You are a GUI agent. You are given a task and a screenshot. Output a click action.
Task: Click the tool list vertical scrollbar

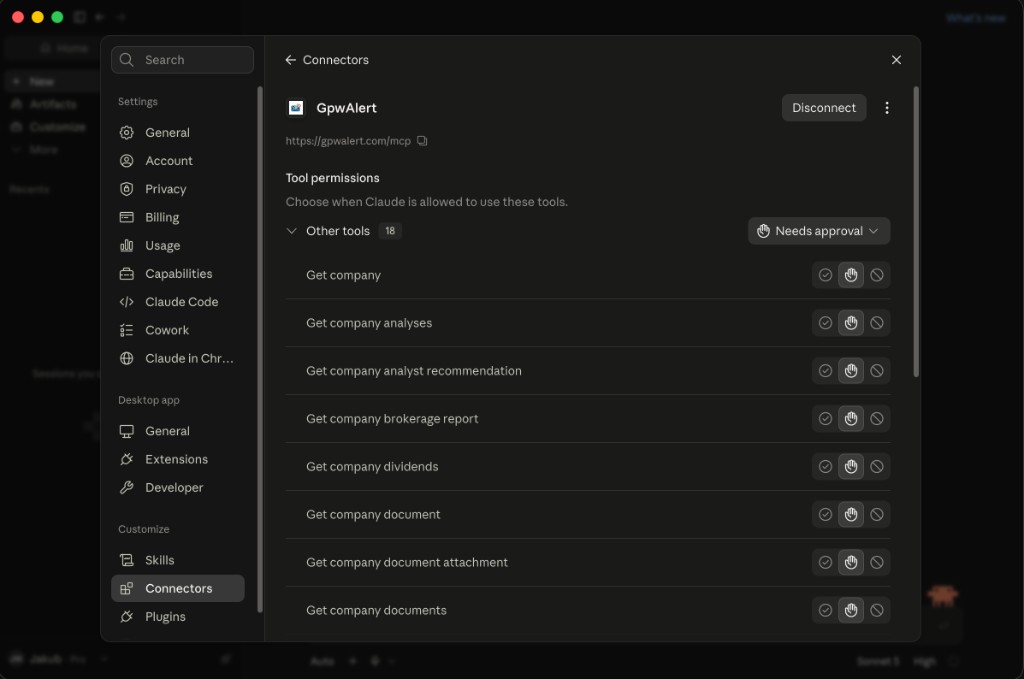916,232
